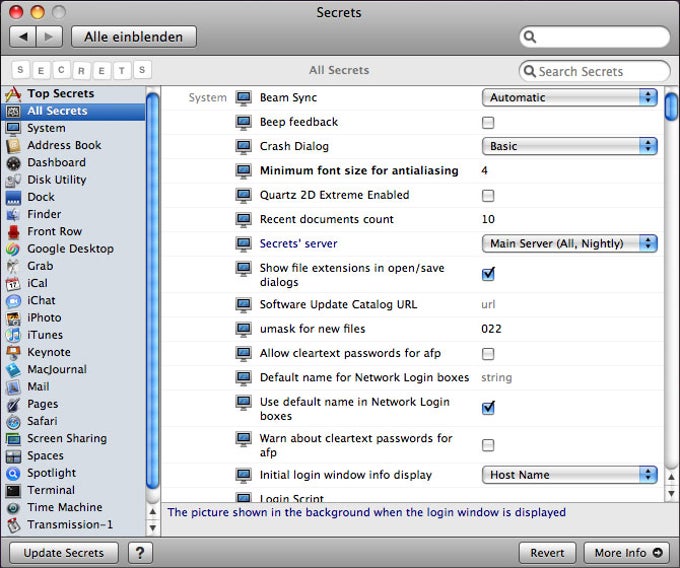Click the Finder face icon
Viewport: 680px width, 568px height.
pyautogui.click(x=13, y=215)
